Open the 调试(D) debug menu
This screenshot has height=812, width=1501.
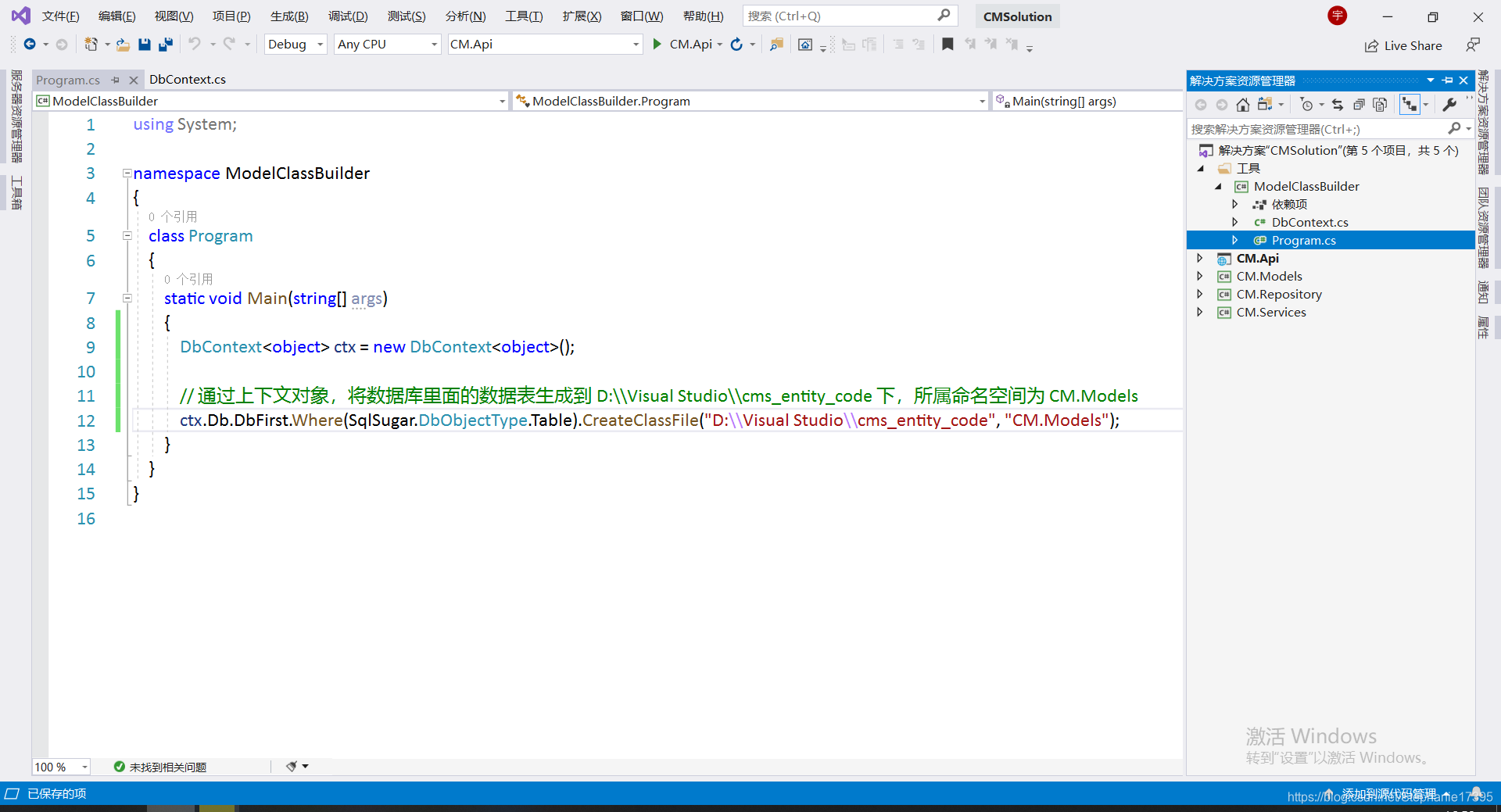(348, 16)
